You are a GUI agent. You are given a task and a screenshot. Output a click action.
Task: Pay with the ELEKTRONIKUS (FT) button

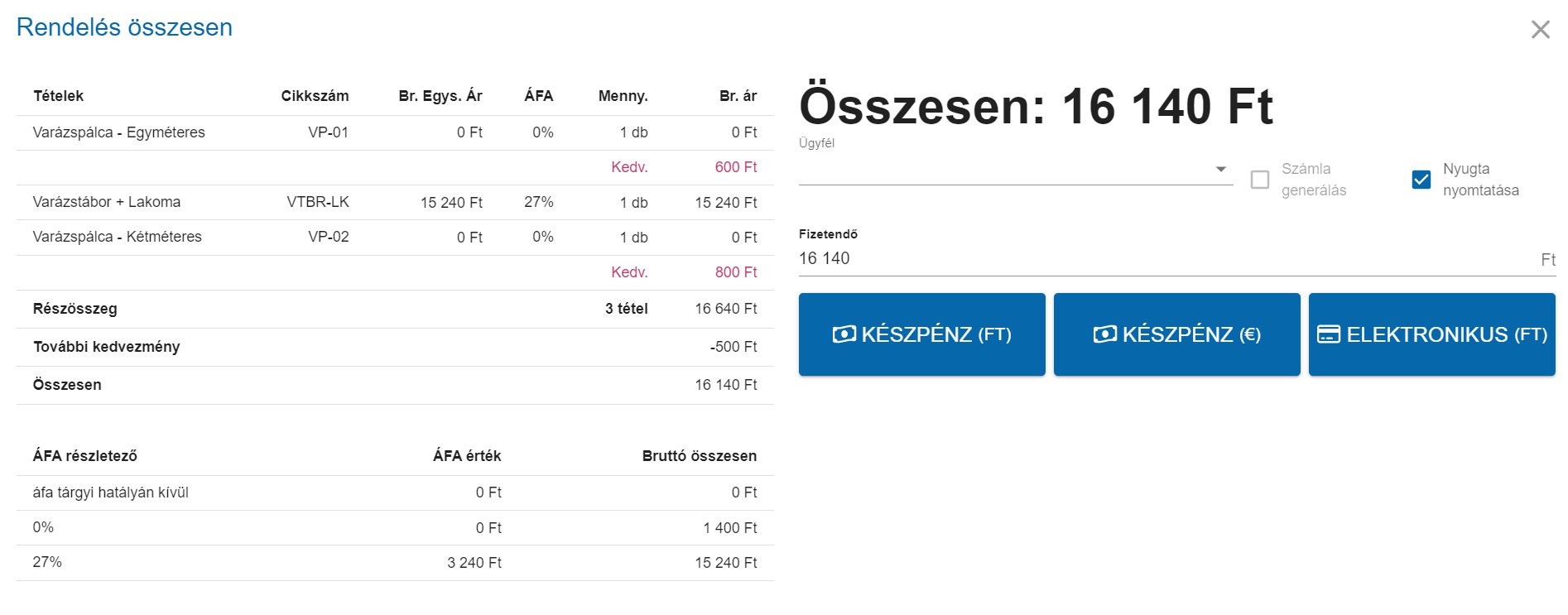click(1432, 334)
